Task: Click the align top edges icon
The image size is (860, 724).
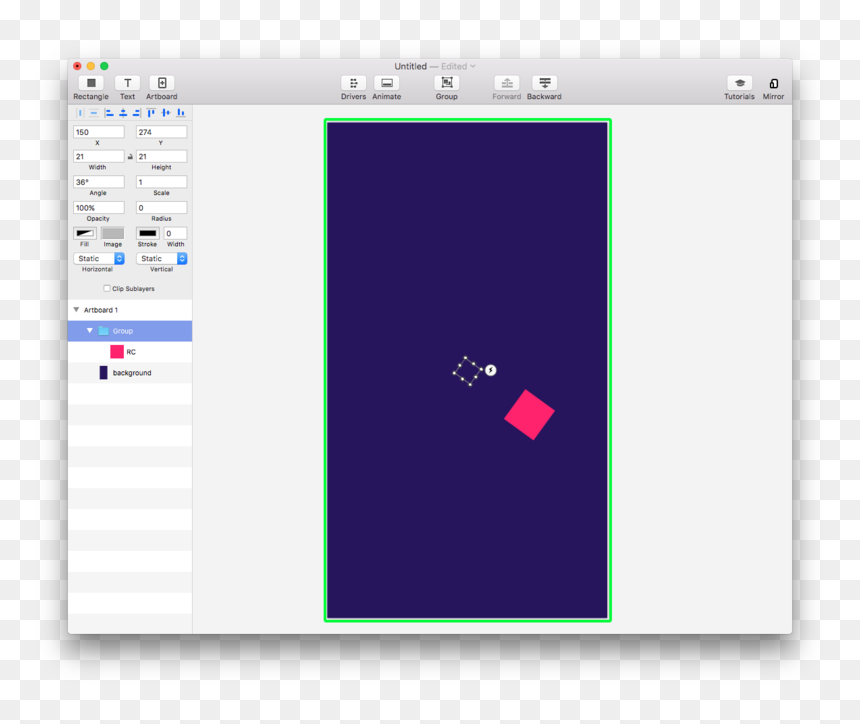Action: pyautogui.click(x=151, y=112)
